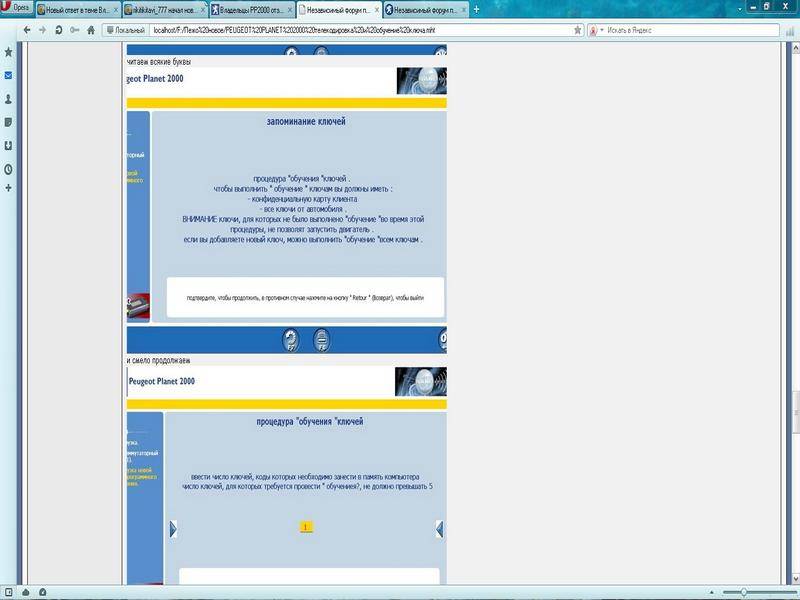This screenshot has width=800, height=600.
Task: Click the browser forward arrow
Action: pos(42,30)
